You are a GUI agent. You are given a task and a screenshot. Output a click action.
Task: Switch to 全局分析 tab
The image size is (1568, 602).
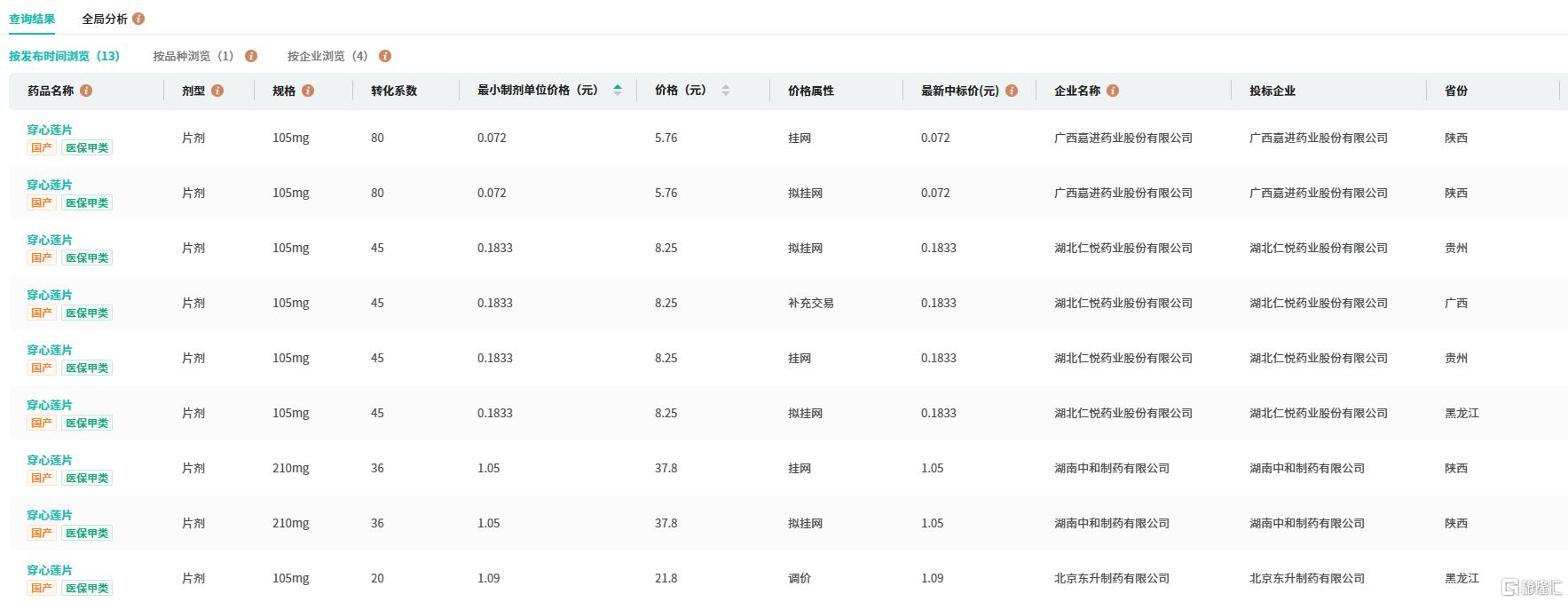tap(105, 19)
